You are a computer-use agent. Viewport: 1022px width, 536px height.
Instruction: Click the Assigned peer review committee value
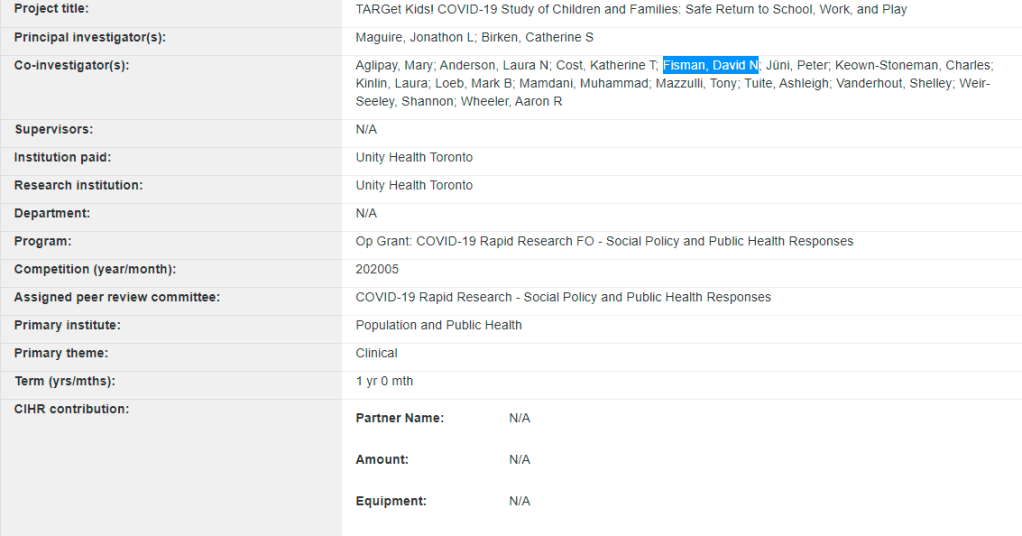click(x=563, y=297)
